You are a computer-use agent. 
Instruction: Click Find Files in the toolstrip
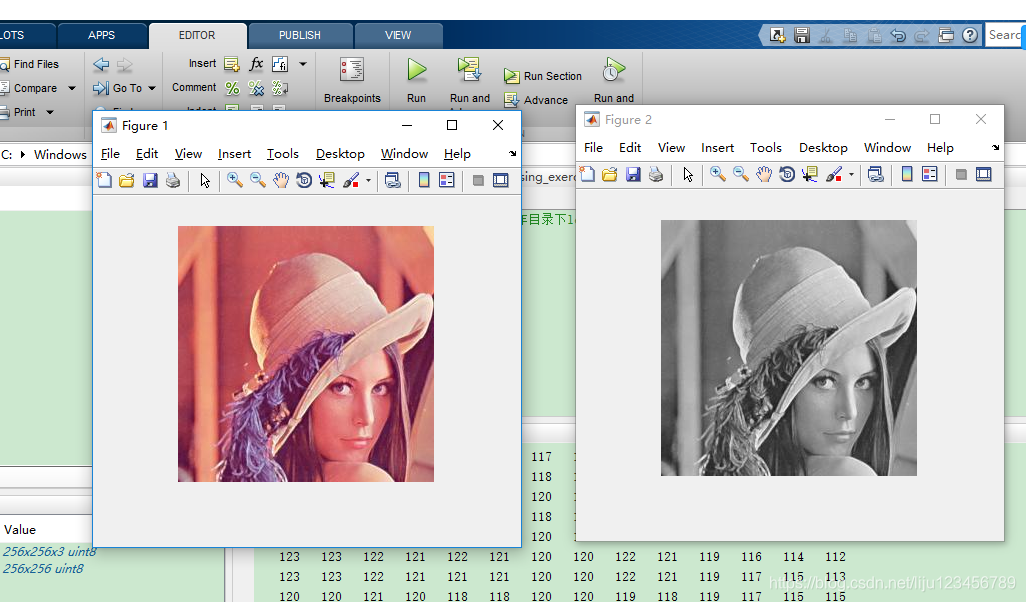click(x=29, y=64)
